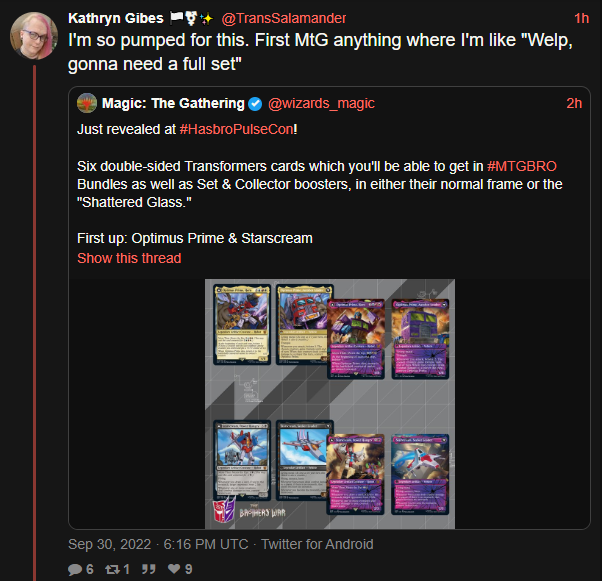Image resolution: width=602 pixels, height=581 pixels.
Task: Open Kathryn Gibes profile avatar
Action: 34,36
